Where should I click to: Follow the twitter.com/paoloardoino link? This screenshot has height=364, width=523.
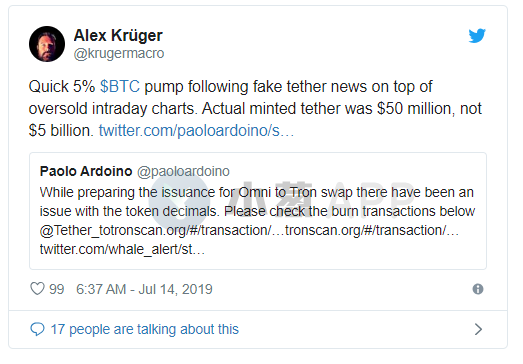tap(196, 131)
